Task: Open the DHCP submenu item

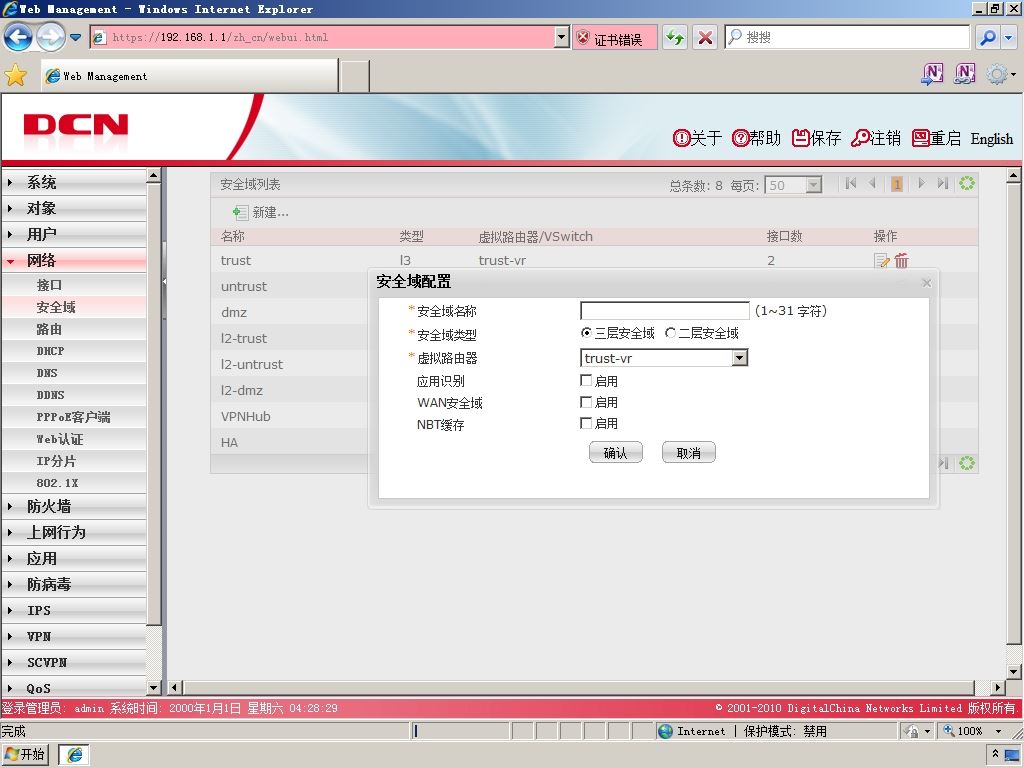Action: (x=74, y=351)
